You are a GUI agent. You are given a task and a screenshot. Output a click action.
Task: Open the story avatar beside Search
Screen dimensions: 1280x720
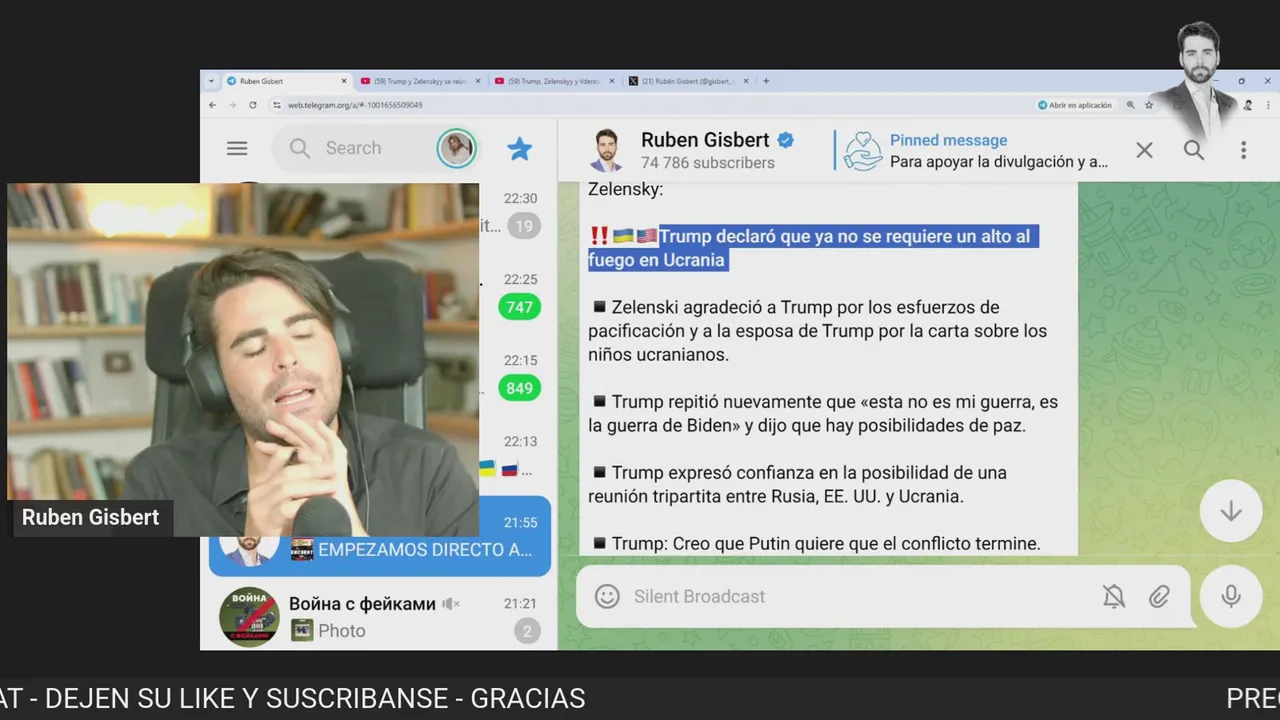pyautogui.click(x=456, y=148)
